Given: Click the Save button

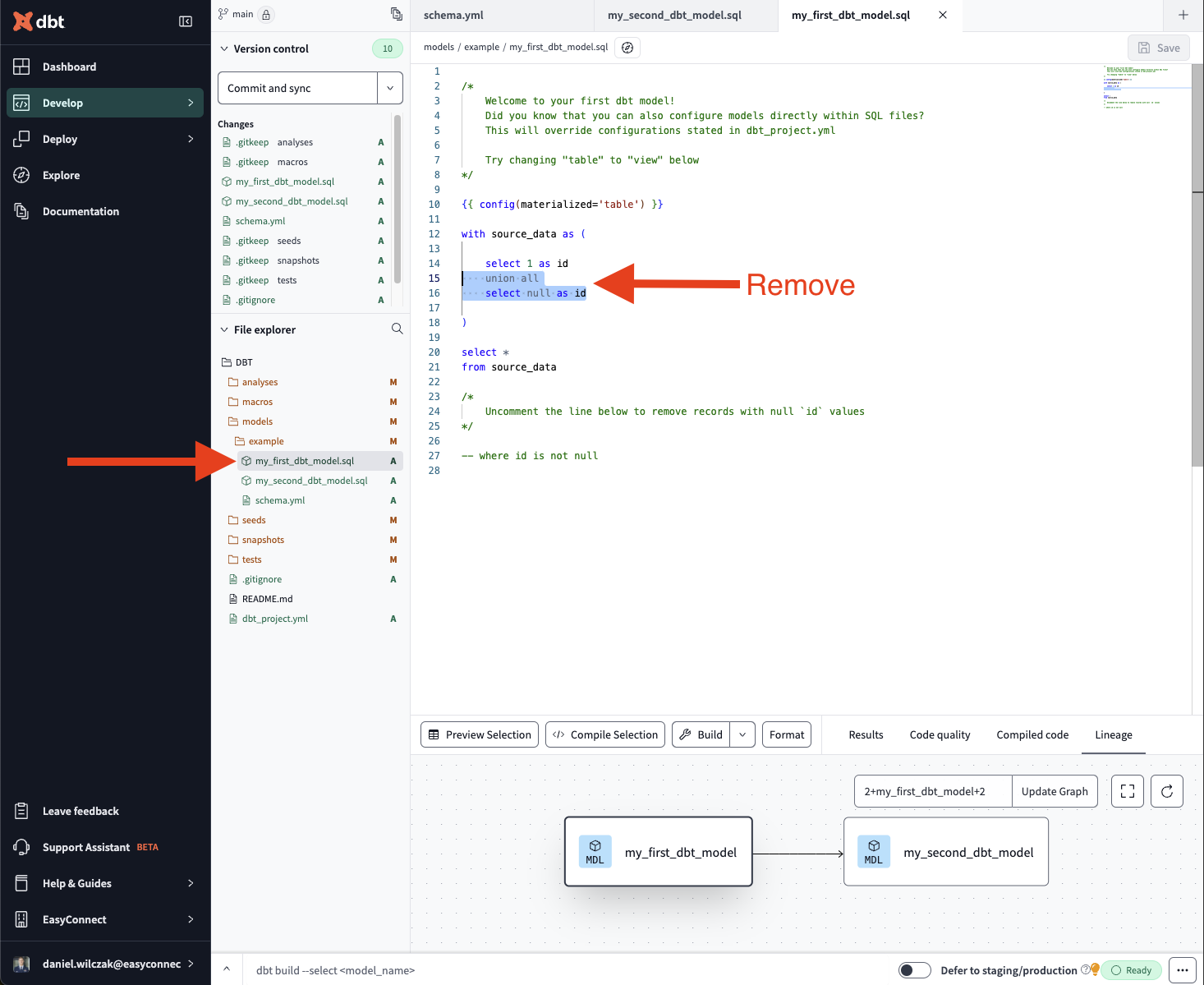Looking at the screenshot, I should [1159, 48].
